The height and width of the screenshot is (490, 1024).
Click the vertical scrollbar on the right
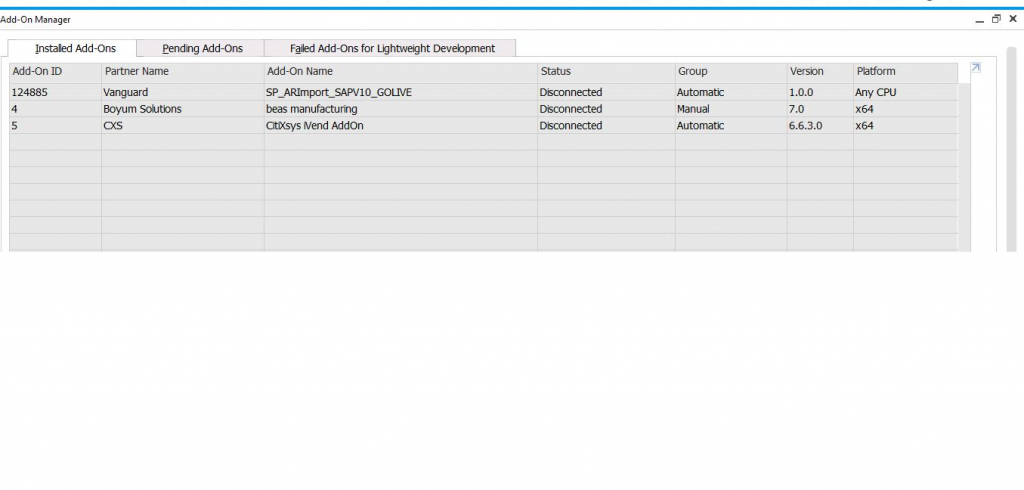(x=1011, y=150)
